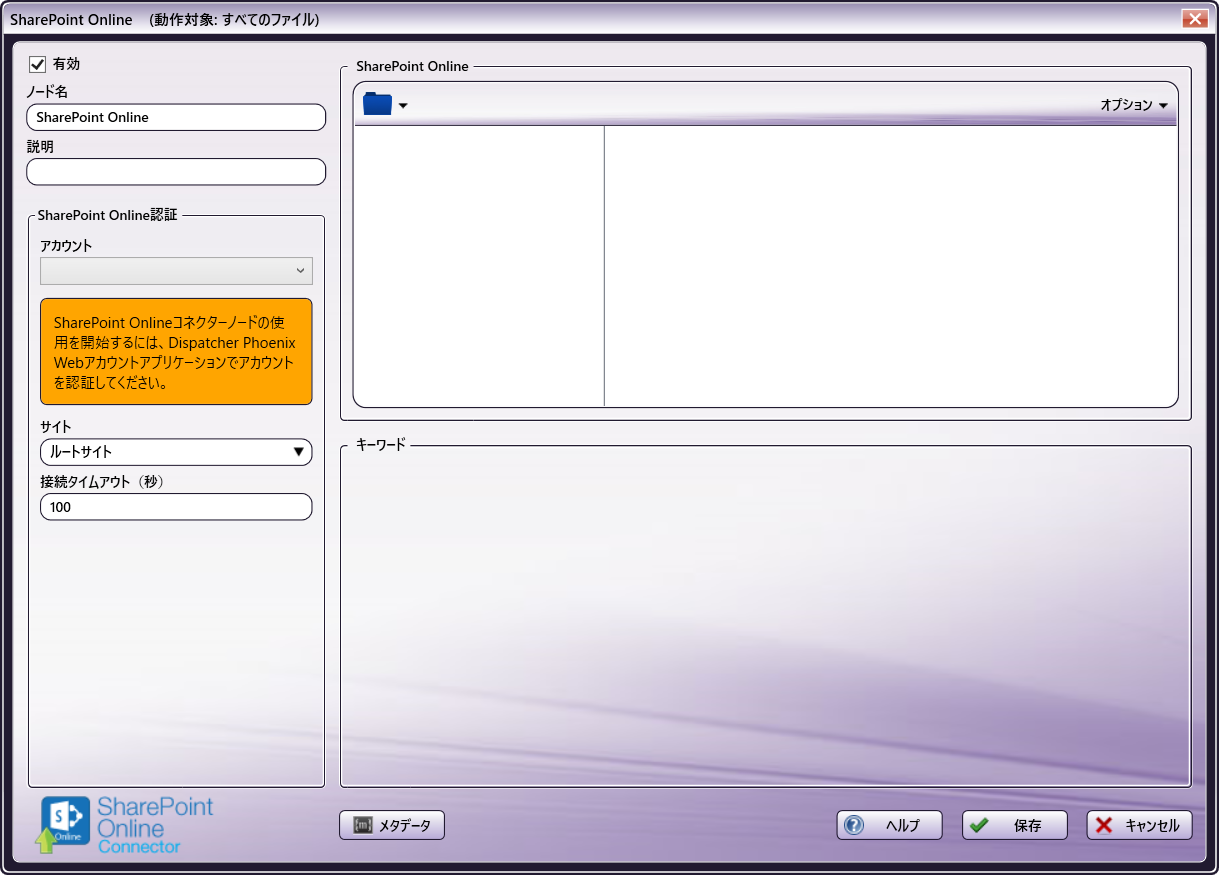
Task: Expand the folder icon dropdown arrow
Action: pyautogui.click(x=403, y=106)
